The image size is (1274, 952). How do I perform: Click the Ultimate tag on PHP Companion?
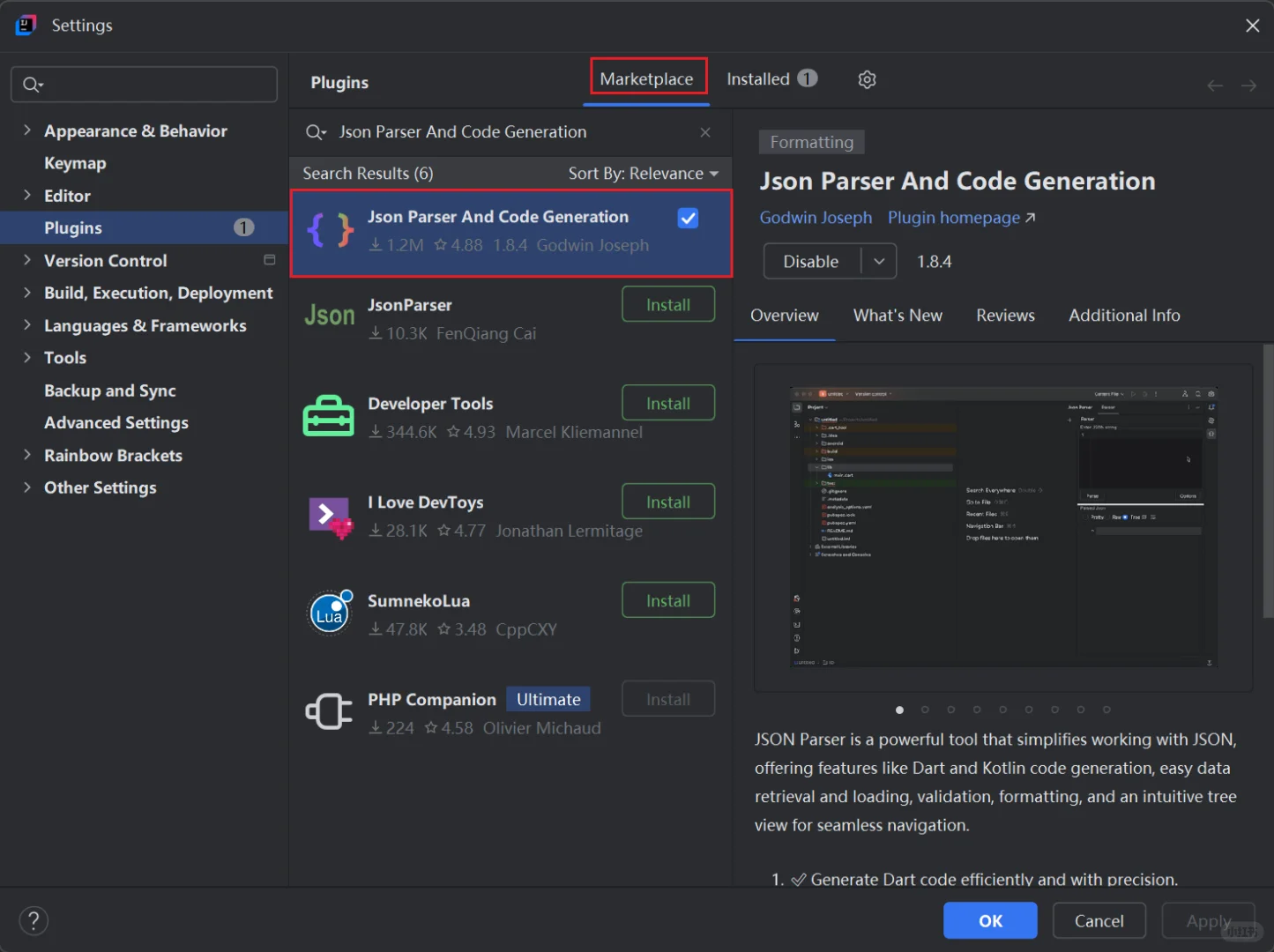[x=548, y=700]
